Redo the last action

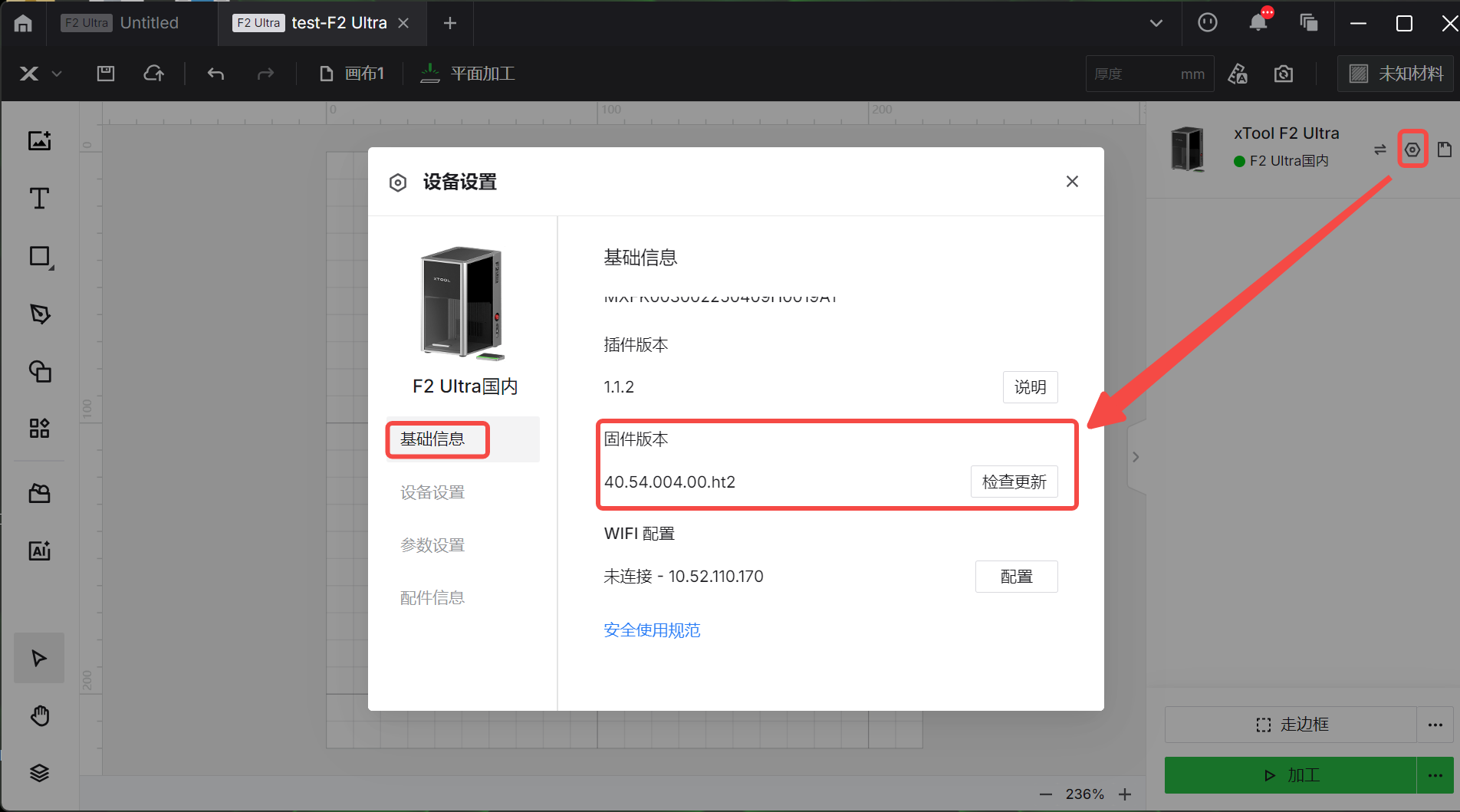click(x=265, y=74)
